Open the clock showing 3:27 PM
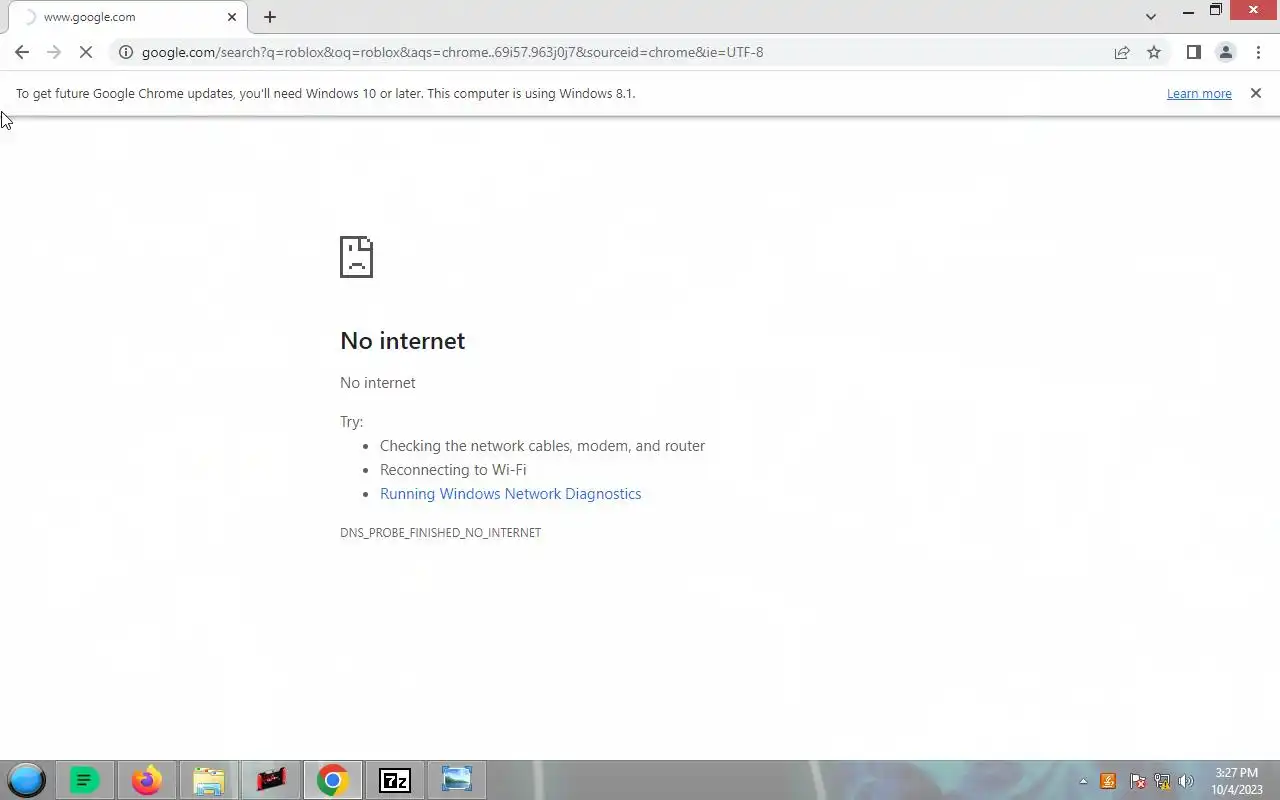This screenshot has width=1280, height=800. pos(1236,781)
